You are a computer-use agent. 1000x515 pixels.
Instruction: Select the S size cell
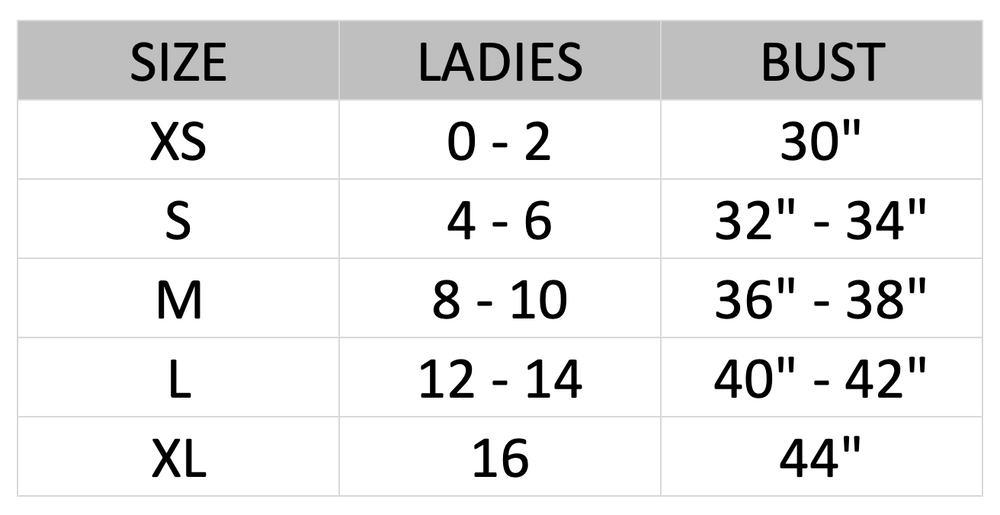(178, 221)
